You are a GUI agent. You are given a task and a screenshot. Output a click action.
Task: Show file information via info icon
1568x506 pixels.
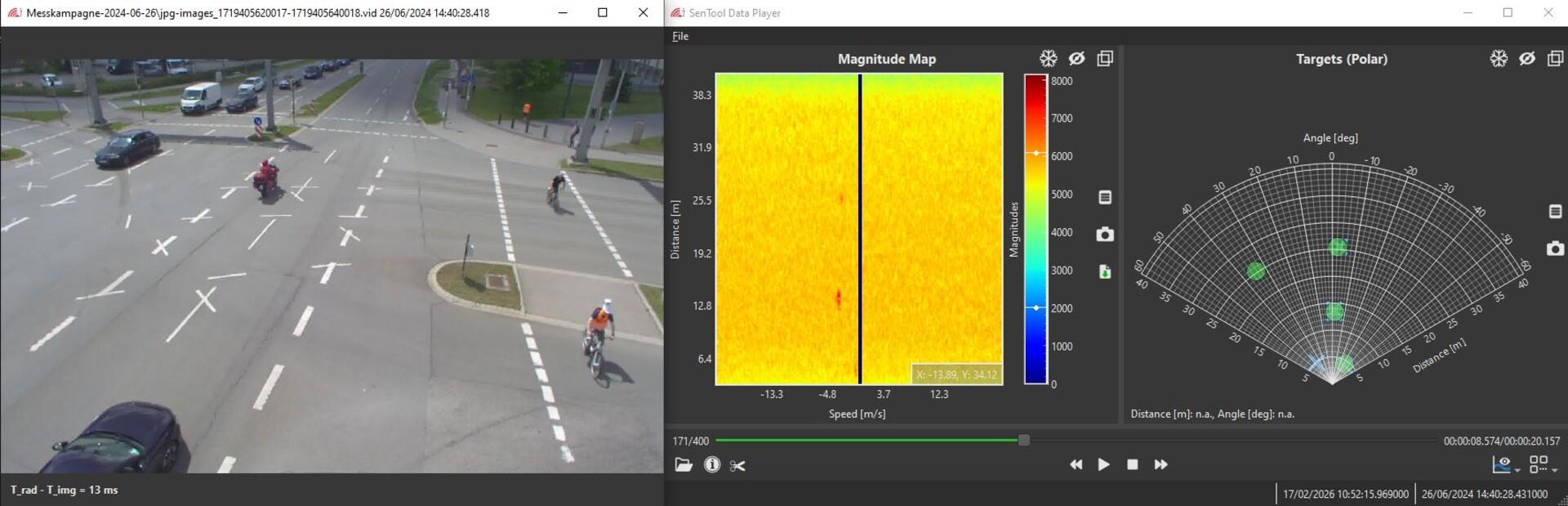712,464
